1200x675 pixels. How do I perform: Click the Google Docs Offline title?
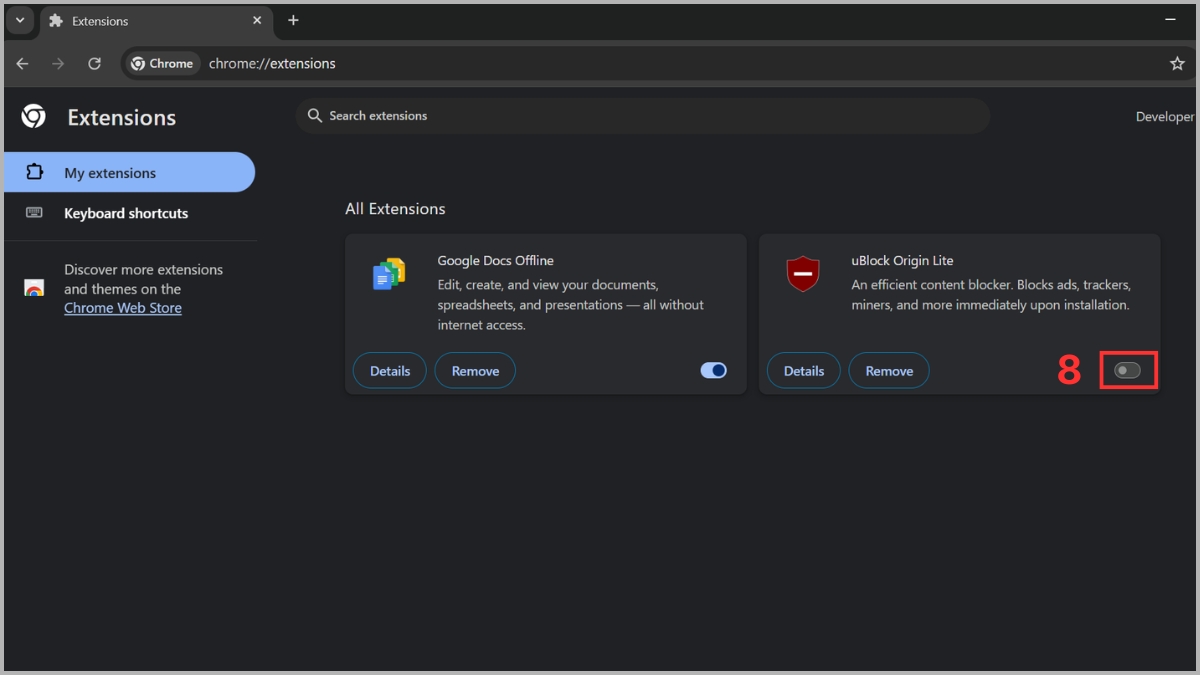coord(495,260)
